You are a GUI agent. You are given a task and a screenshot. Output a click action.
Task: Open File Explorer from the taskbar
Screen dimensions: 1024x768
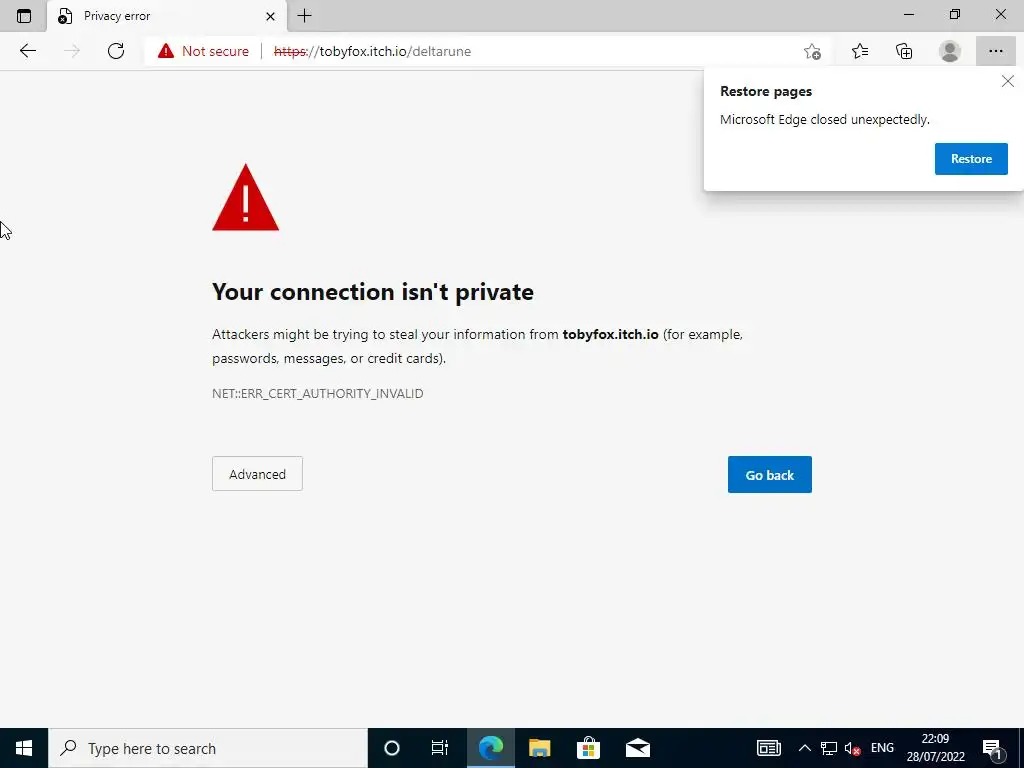[539, 748]
